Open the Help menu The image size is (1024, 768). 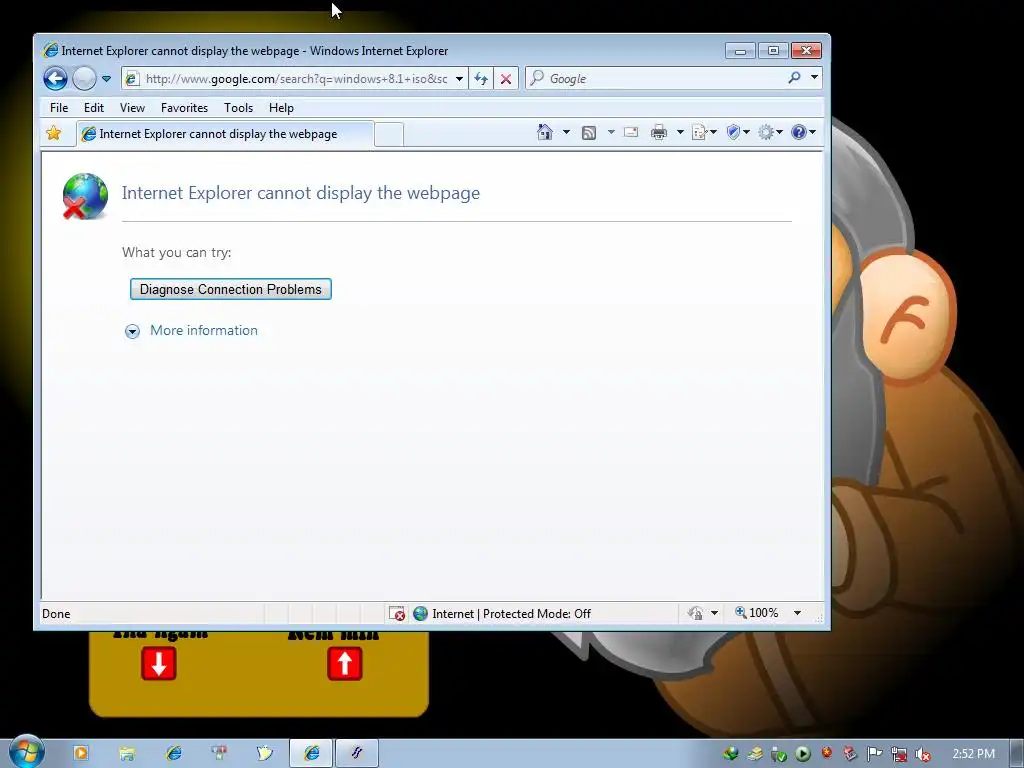281,108
